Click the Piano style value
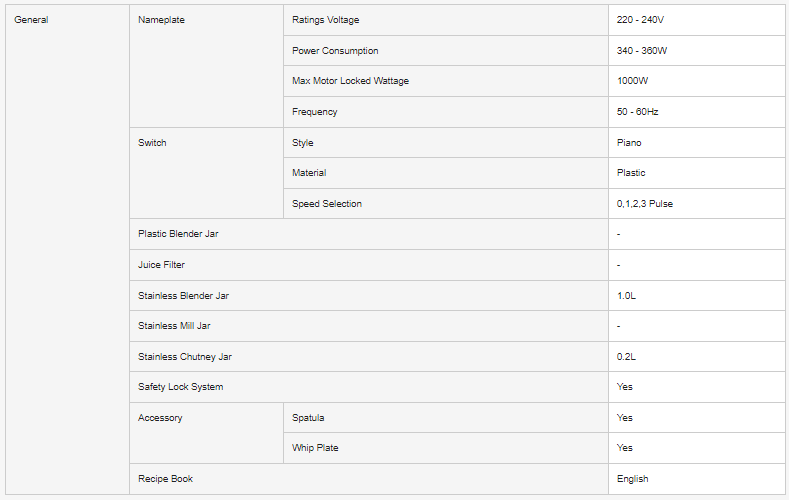Image resolution: width=789 pixels, height=500 pixels. 629,143
